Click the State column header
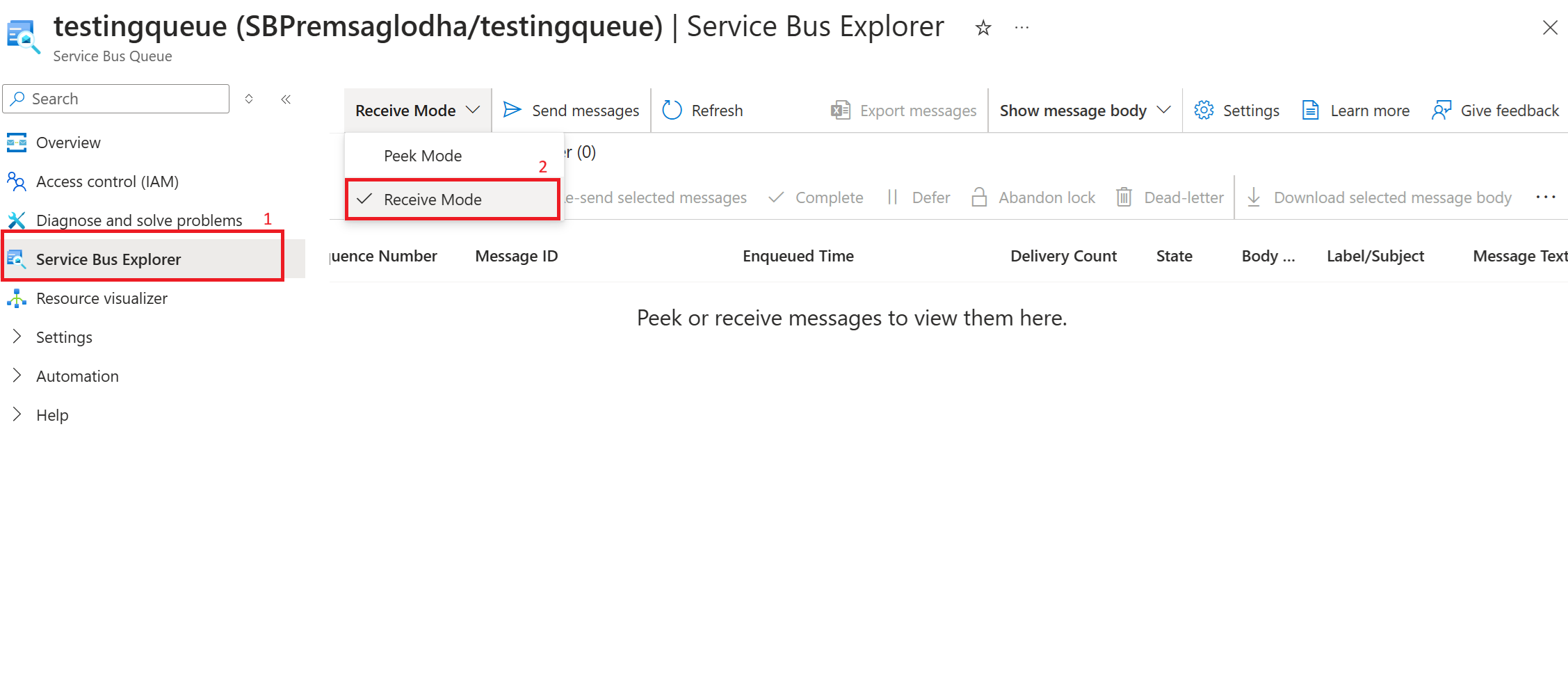 (x=1174, y=256)
